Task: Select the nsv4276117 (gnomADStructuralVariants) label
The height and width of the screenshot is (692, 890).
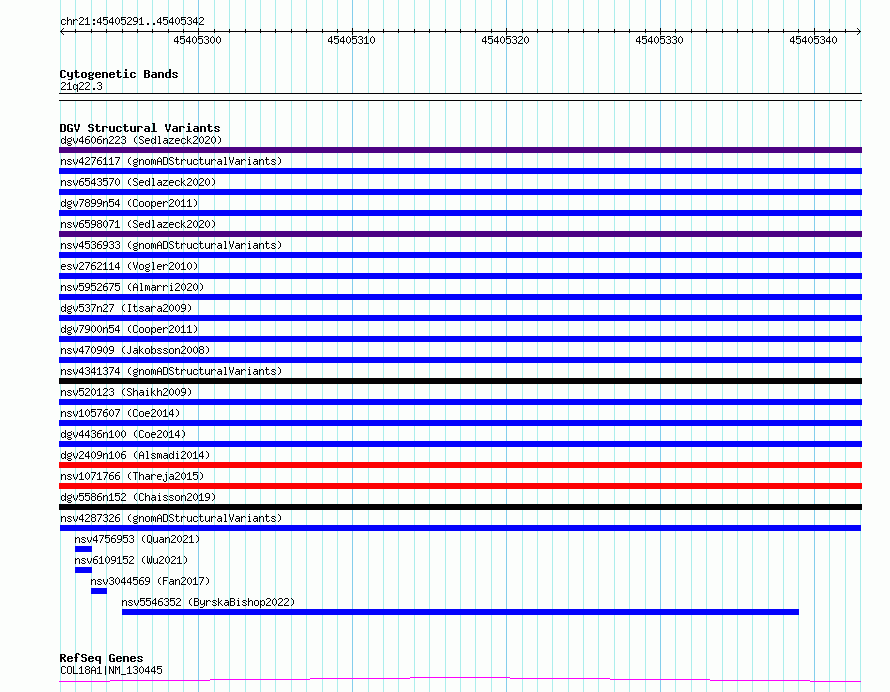Action: click(x=171, y=161)
